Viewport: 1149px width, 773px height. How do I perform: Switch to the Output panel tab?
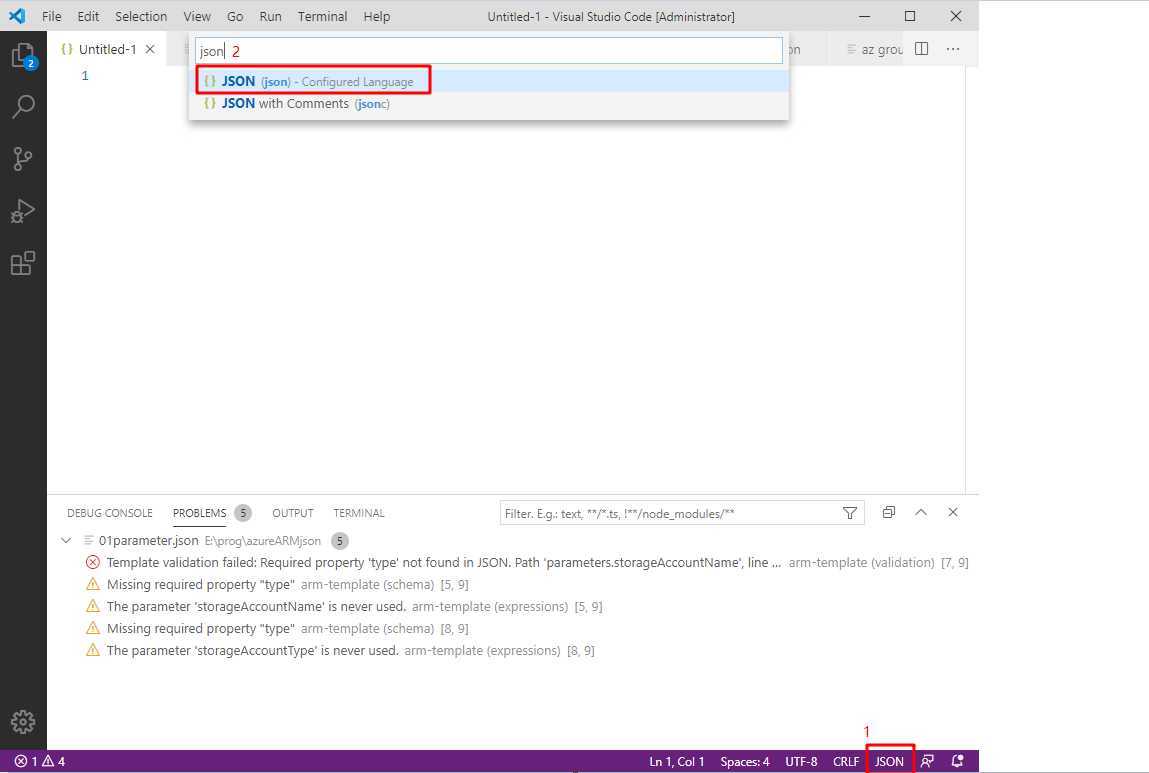coord(292,513)
